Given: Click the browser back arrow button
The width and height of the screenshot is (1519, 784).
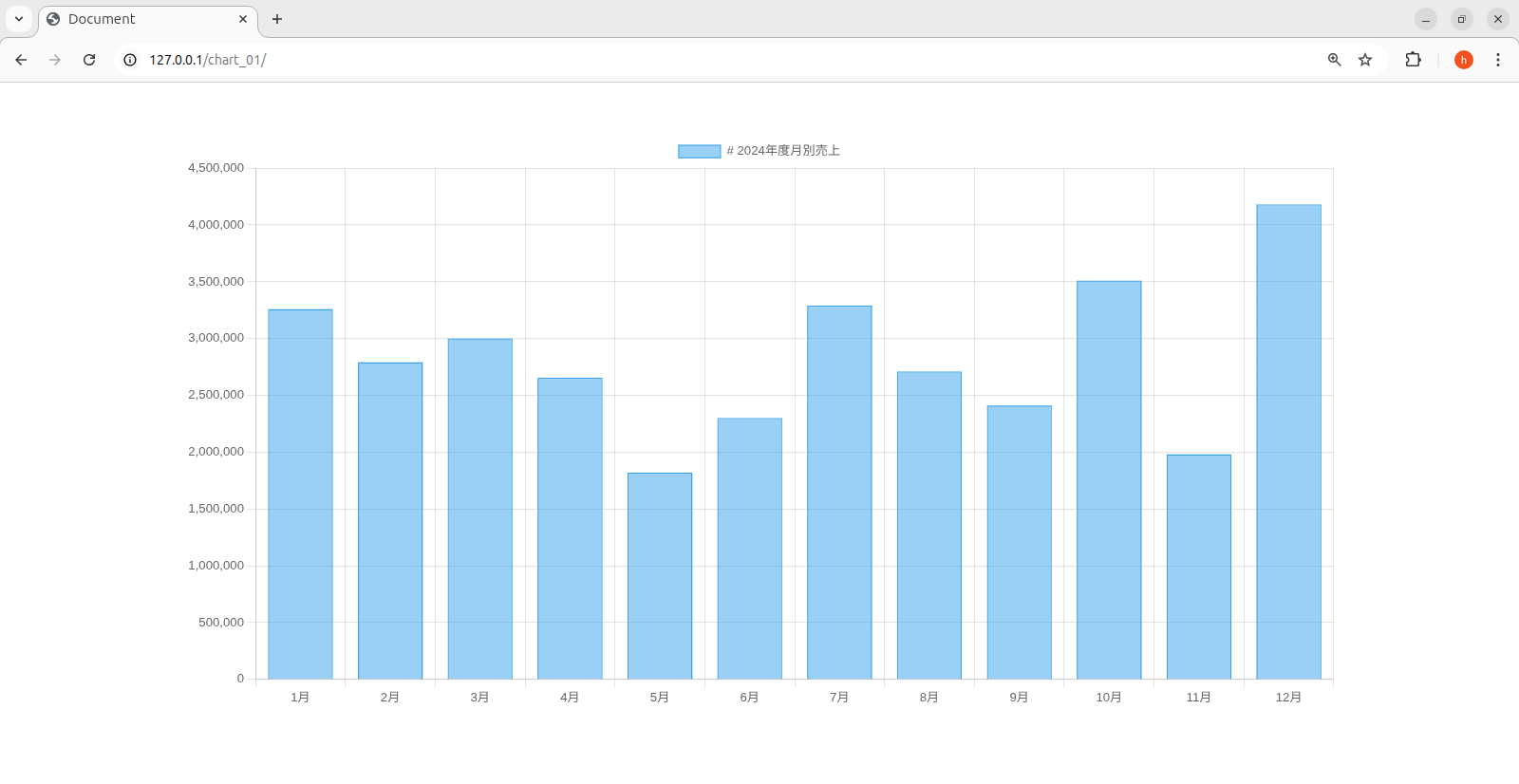Looking at the screenshot, I should [x=21, y=60].
